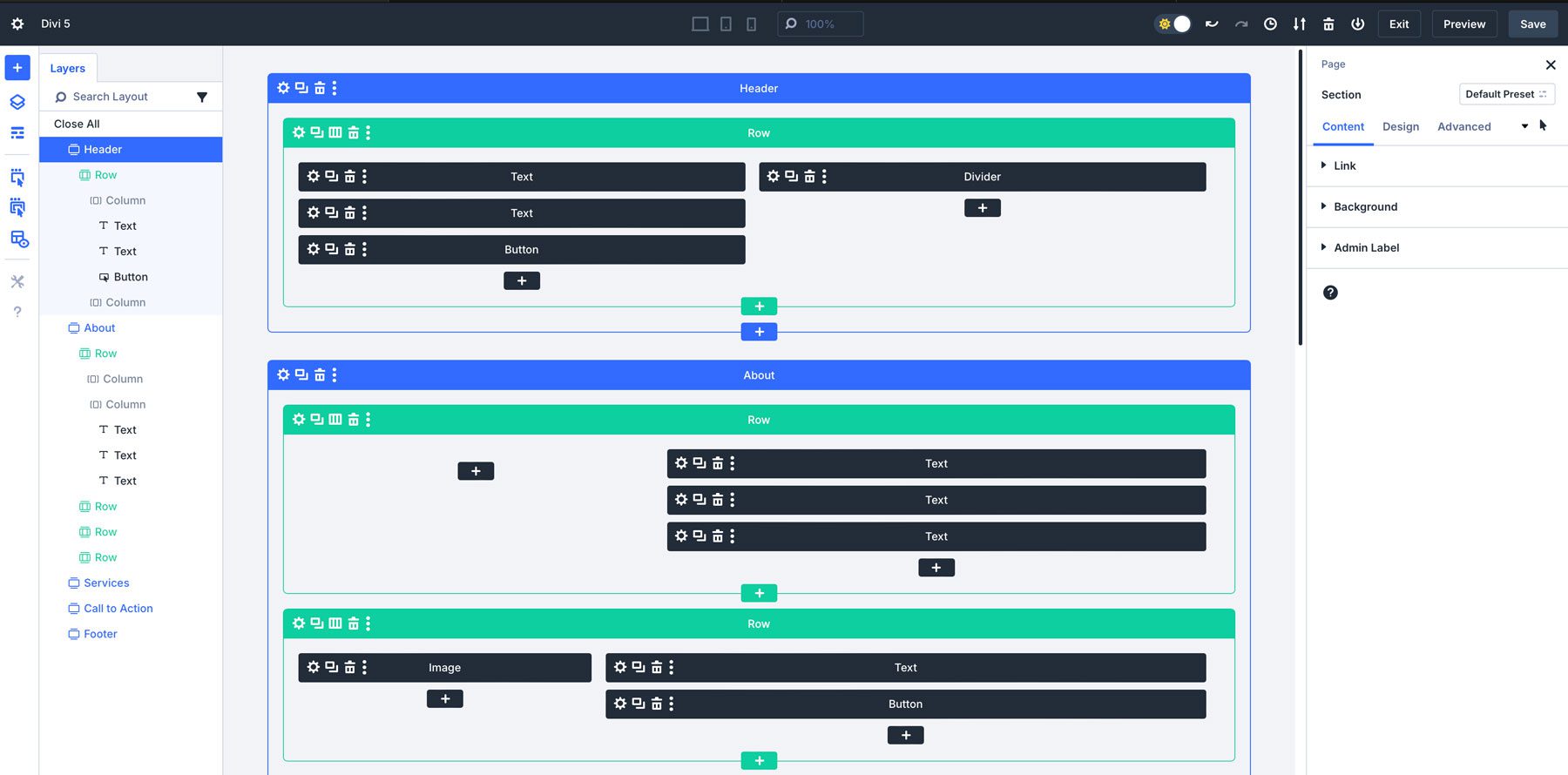1568x775 pixels.
Task: Open Image module settings gear
Action: tap(314, 667)
